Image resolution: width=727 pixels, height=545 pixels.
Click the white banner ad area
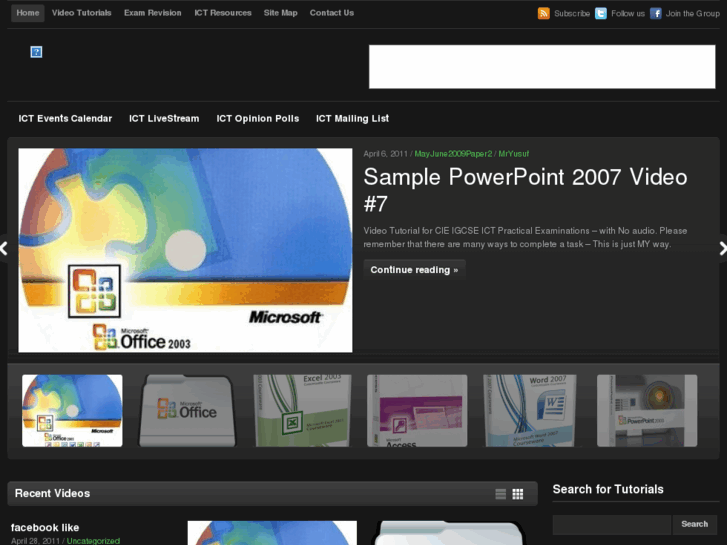[542, 67]
